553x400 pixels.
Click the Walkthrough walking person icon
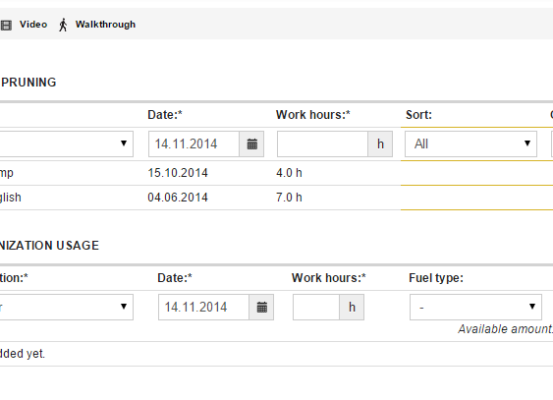pos(63,25)
